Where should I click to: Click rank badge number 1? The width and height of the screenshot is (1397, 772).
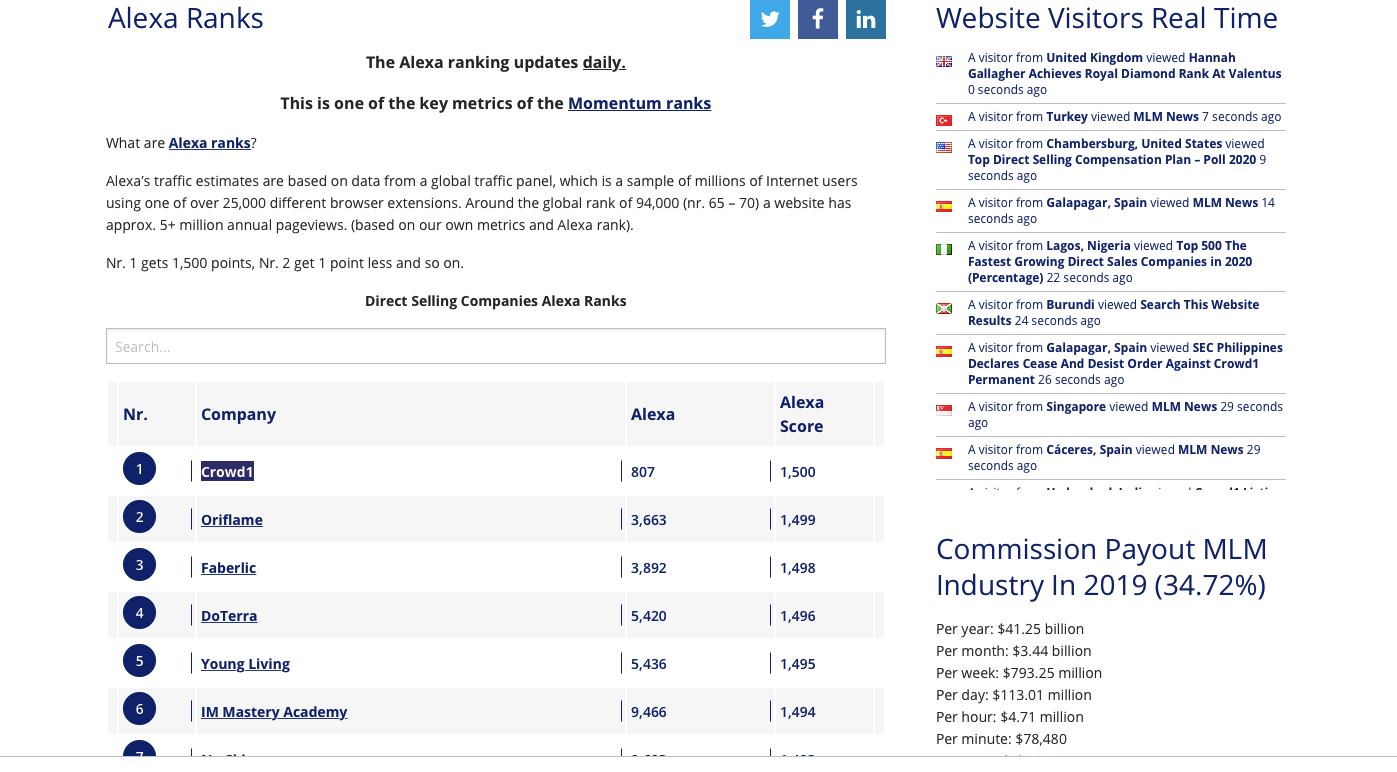(139, 469)
